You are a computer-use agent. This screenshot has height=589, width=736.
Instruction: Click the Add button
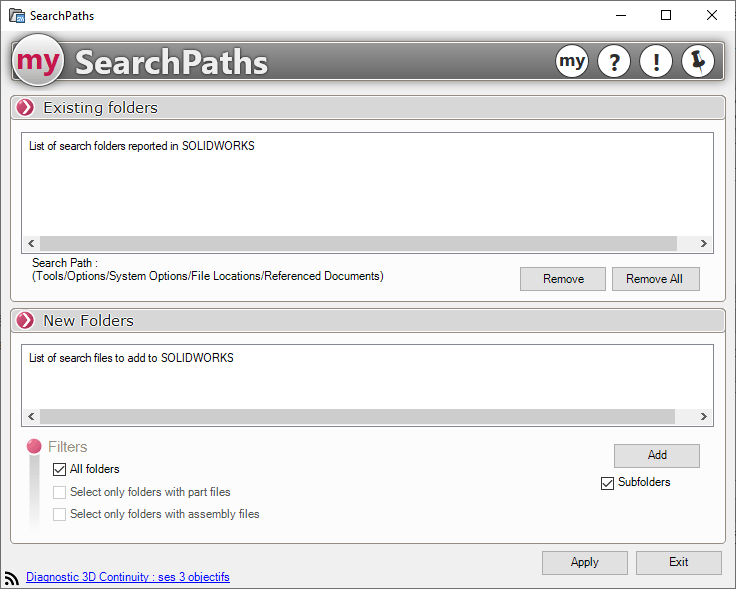click(657, 456)
